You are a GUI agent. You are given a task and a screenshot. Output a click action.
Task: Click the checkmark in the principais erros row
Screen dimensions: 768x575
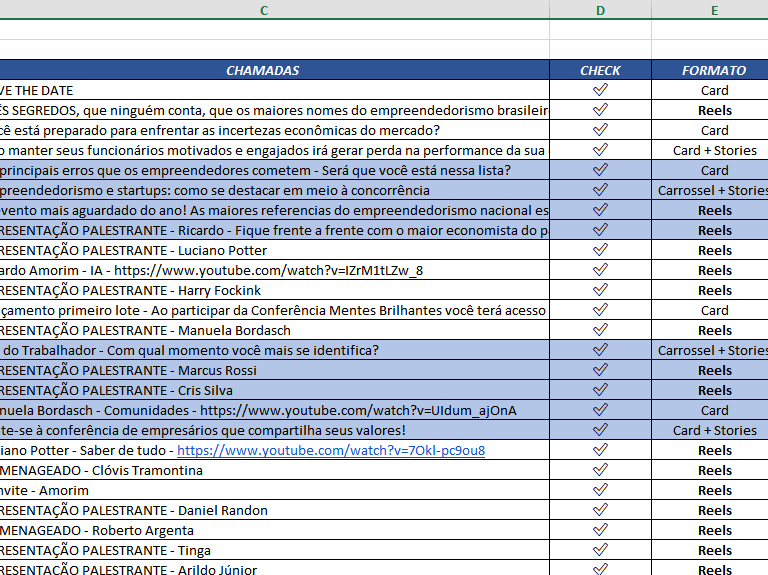(x=600, y=170)
